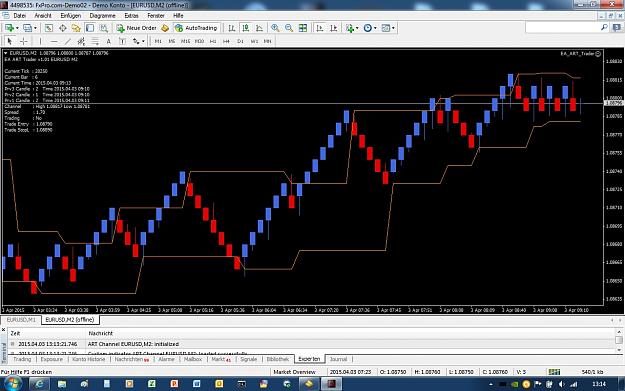
Task: Open the Konto Historie terminal tab
Action: point(88,359)
